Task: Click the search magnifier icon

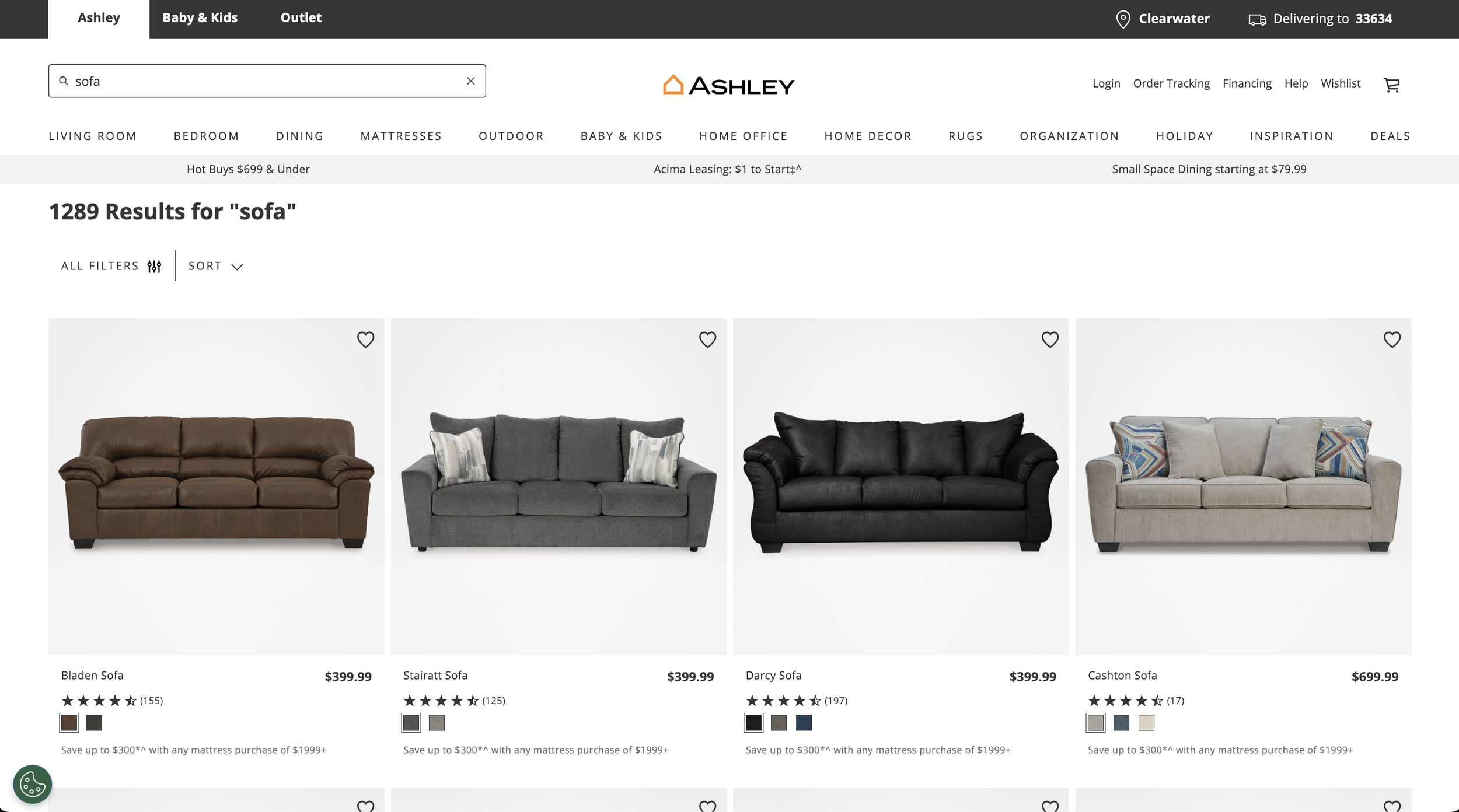Action: point(64,81)
